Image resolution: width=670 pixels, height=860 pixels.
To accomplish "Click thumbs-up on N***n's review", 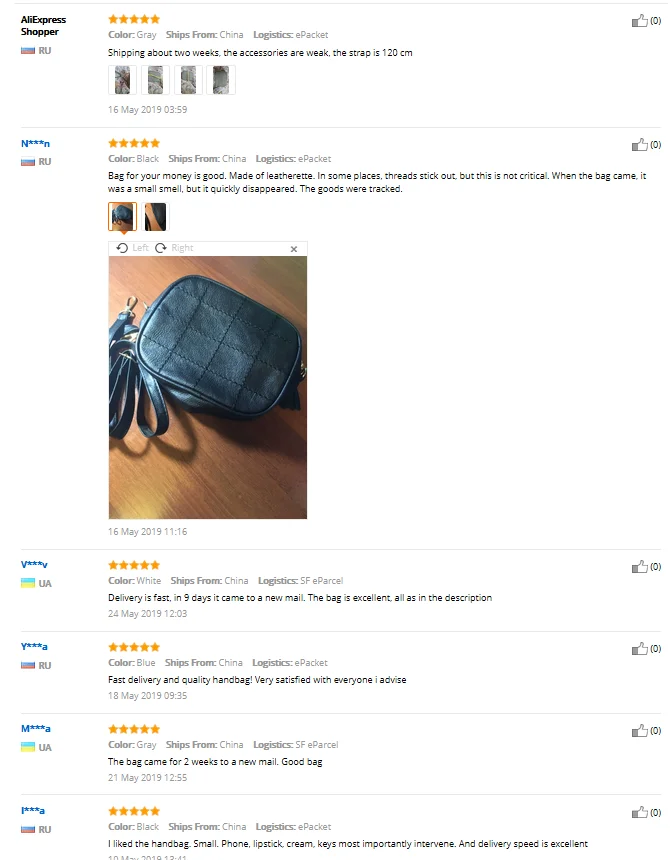I will pyautogui.click(x=639, y=145).
